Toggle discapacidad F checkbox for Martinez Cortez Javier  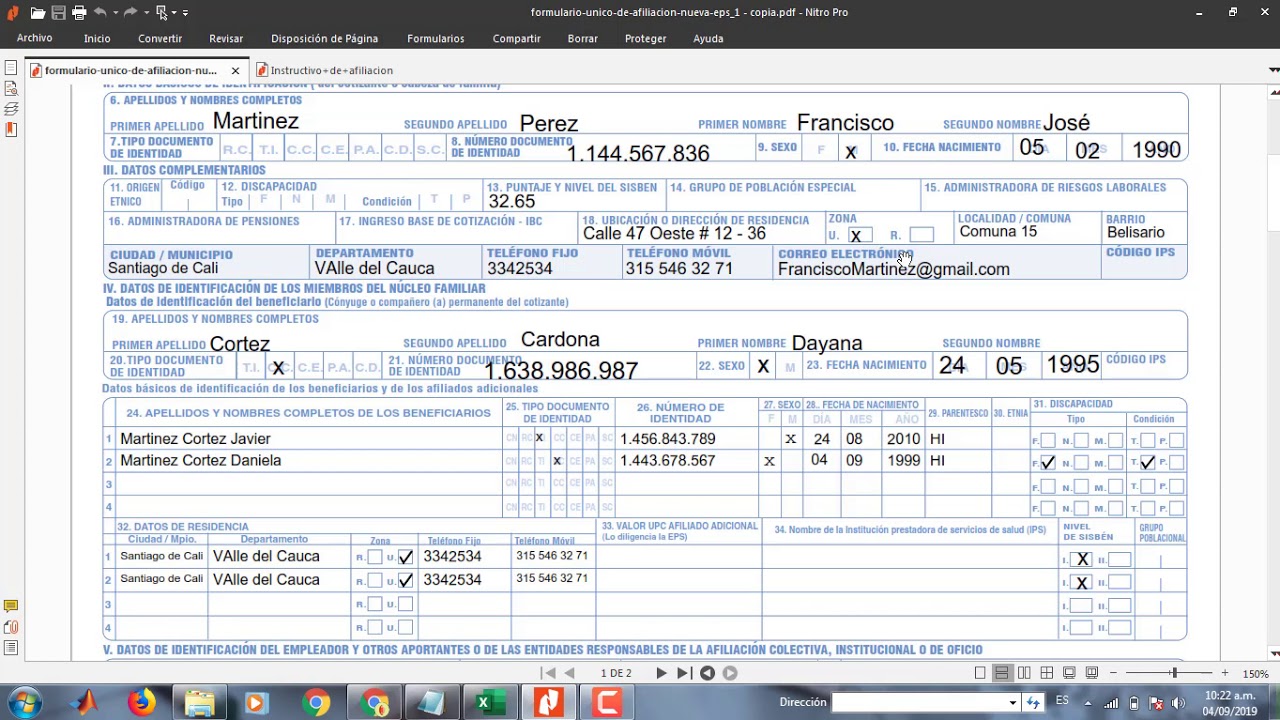pos(1047,440)
